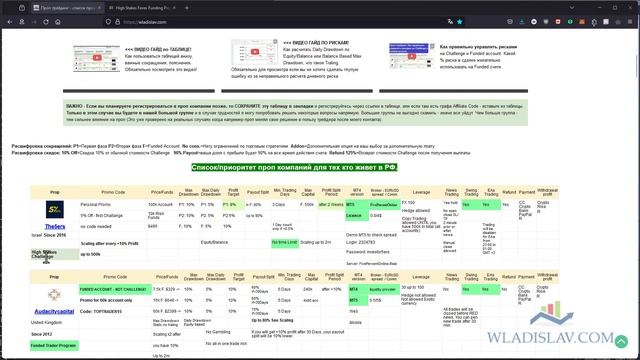Click 'No time Limit' green cell
This screenshot has height=360, width=640.
[x=285, y=242]
